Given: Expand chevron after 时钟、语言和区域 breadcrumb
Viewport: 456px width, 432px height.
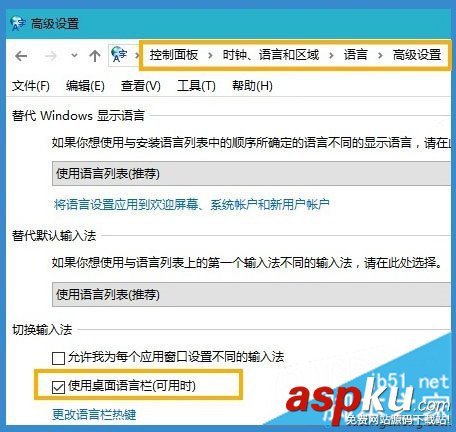Looking at the screenshot, I should (x=331, y=55).
